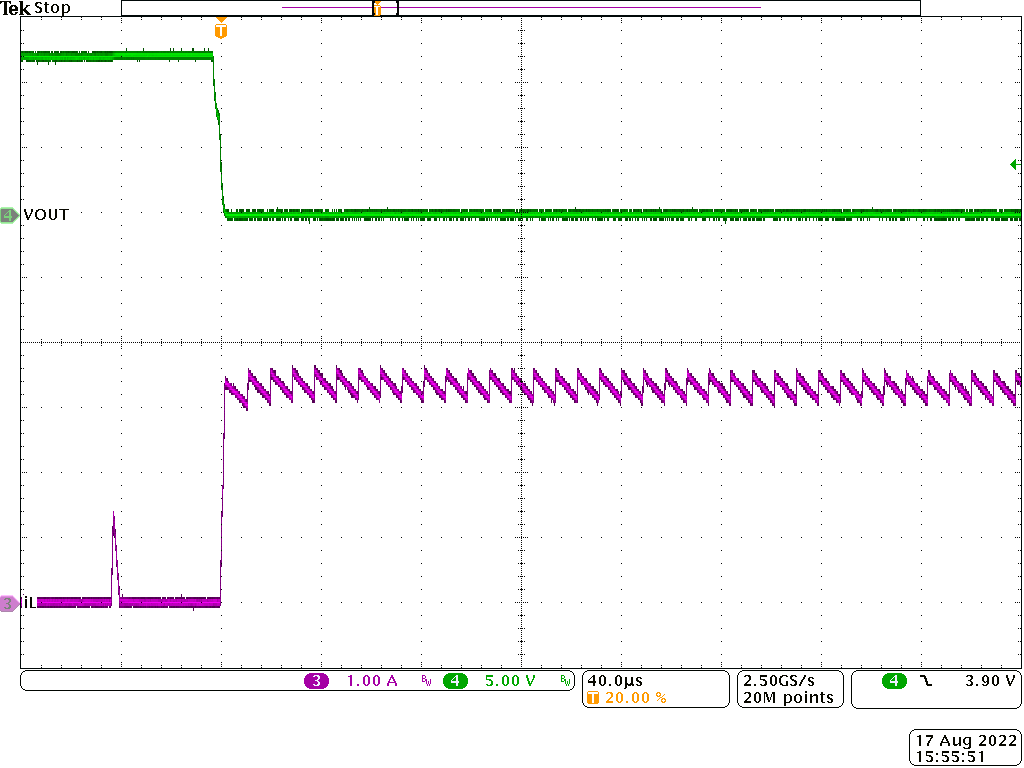Open the channel 4 vertical scale 5.00 V readout
Image resolution: width=1024 pixels, height=768 pixels.
(x=498, y=679)
